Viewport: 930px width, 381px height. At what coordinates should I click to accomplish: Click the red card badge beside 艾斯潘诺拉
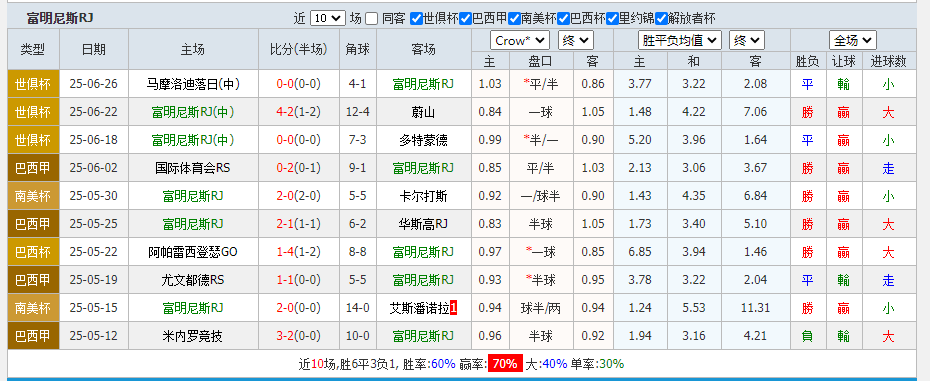coord(454,308)
